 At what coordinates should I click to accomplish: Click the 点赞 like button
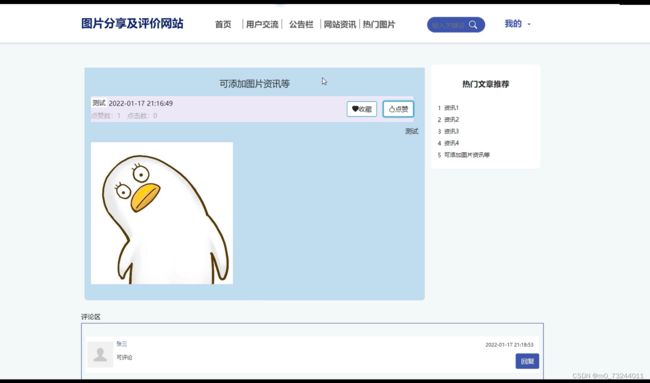tap(398, 109)
